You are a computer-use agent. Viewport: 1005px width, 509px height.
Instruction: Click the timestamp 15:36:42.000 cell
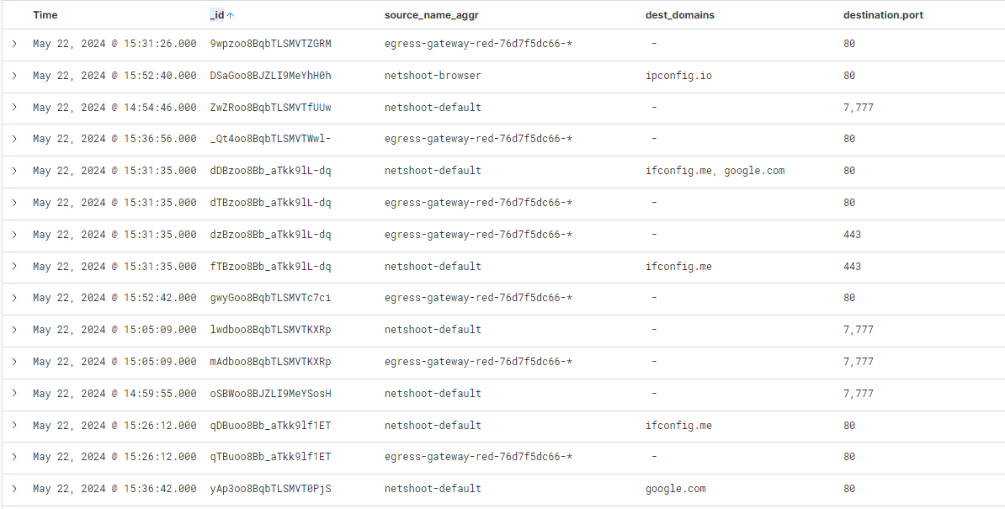click(x=114, y=489)
